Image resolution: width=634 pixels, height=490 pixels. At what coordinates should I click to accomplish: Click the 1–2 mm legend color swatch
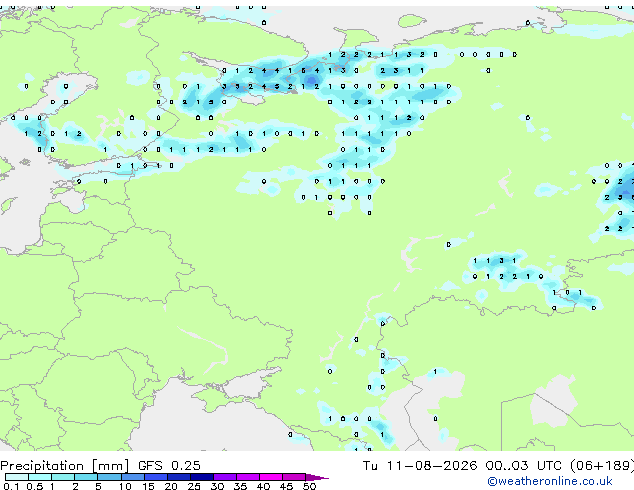click(63, 477)
